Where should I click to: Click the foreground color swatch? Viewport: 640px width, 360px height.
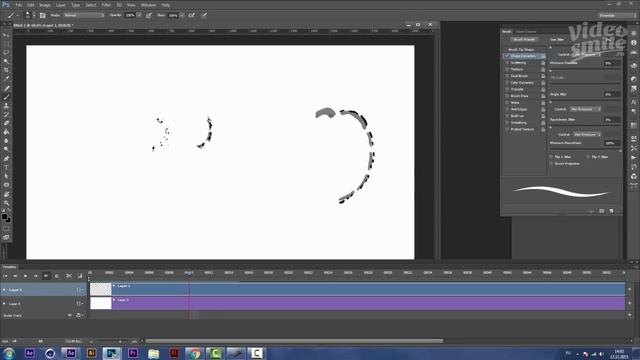(x=4, y=217)
